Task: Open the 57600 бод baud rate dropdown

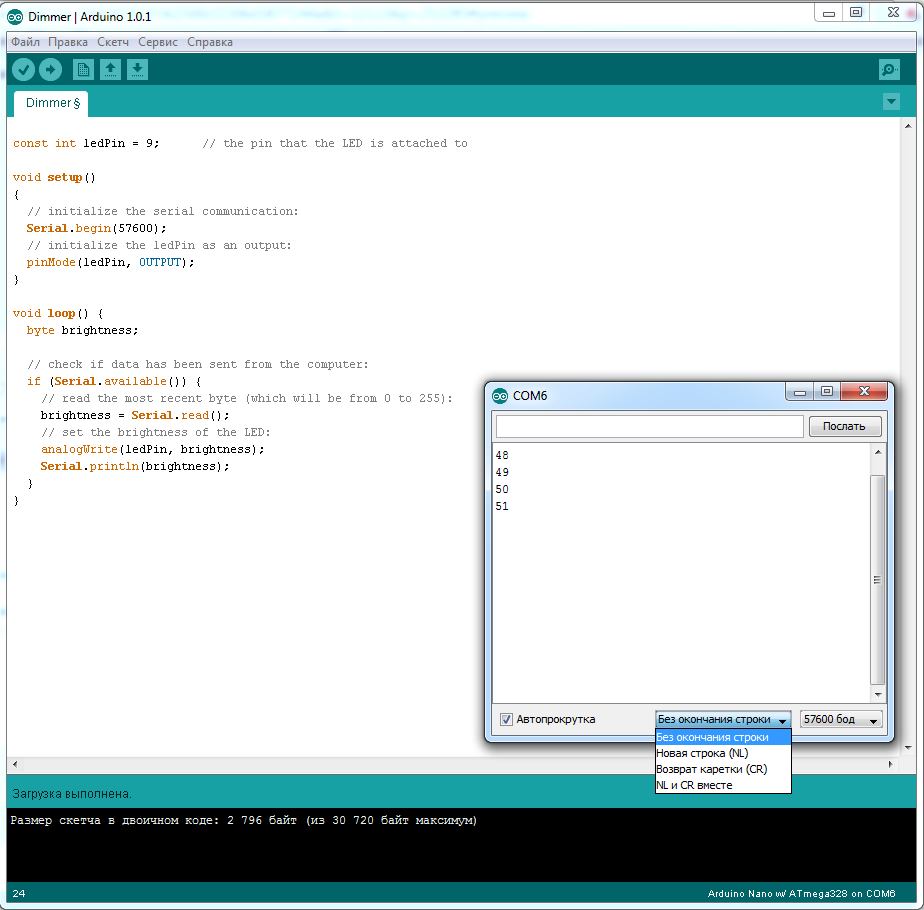Action: (x=840, y=719)
